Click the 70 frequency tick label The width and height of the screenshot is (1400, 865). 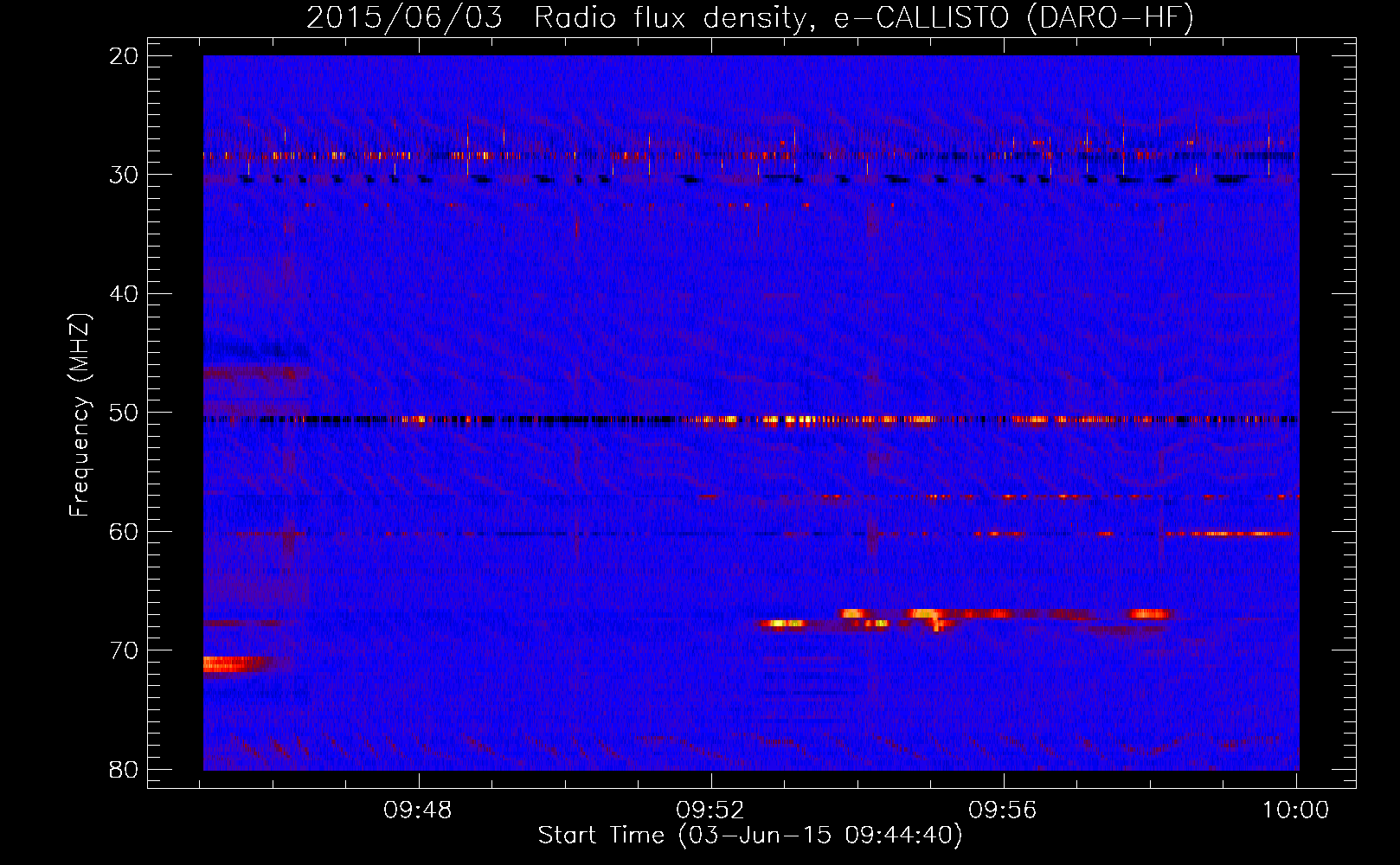pos(124,650)
